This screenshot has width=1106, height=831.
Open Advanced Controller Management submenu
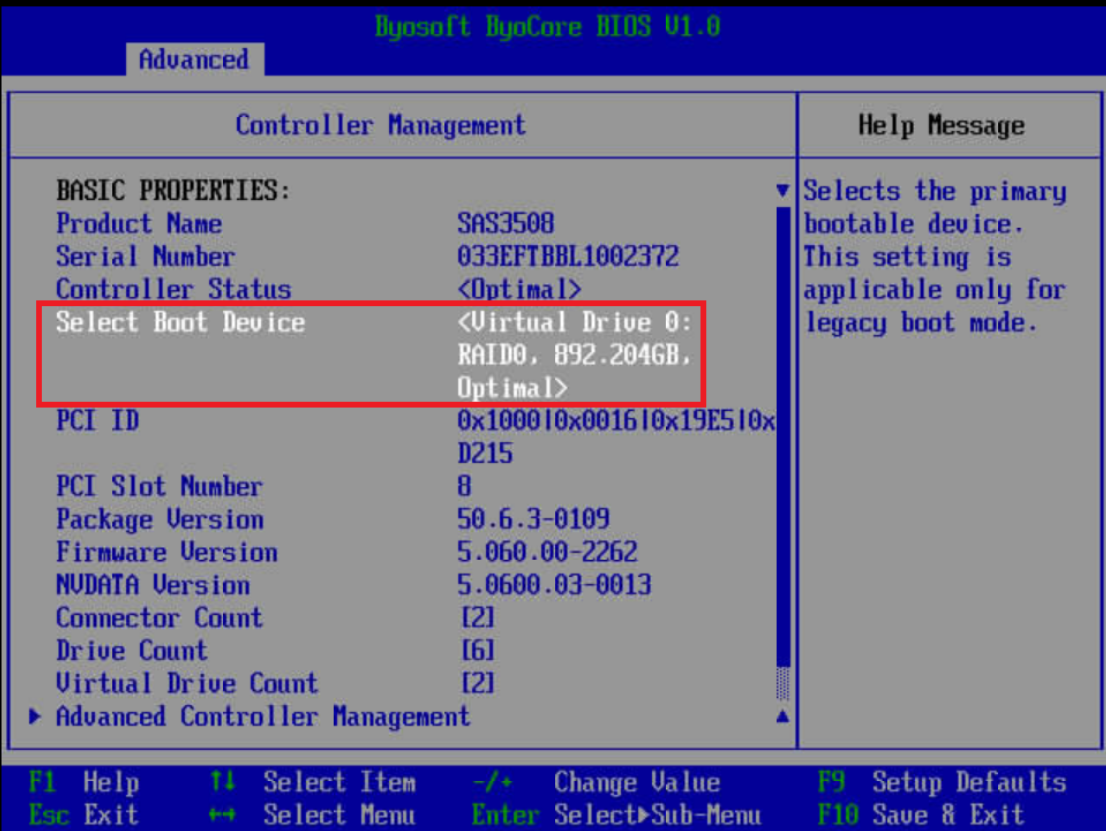(262, 717)
